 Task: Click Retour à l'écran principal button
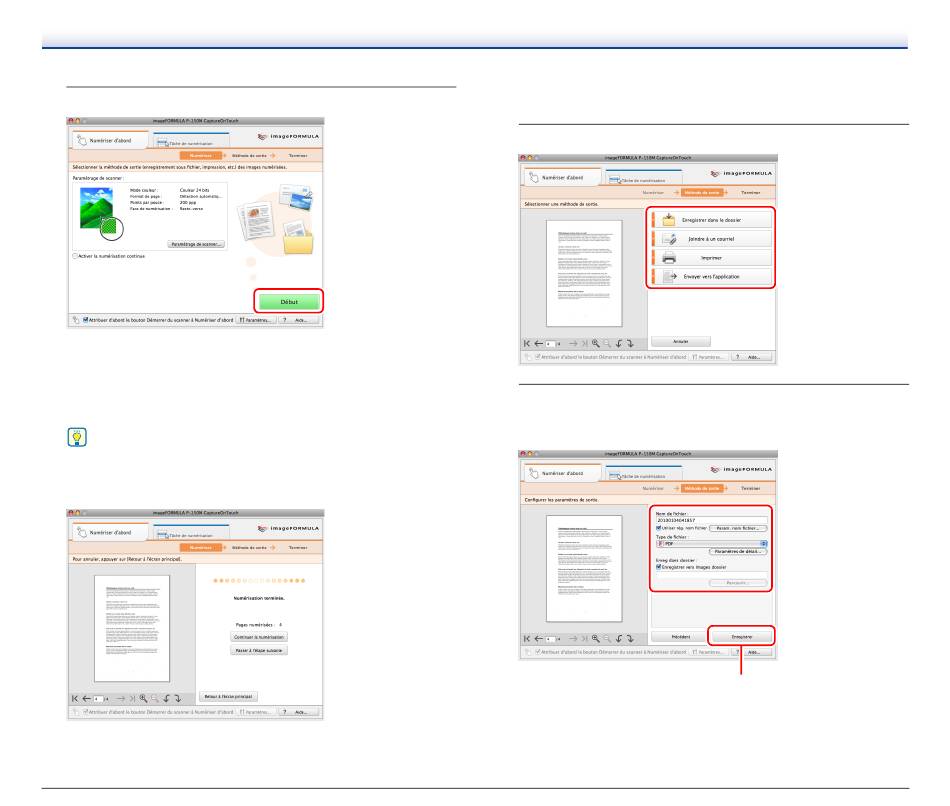point(230,695)
